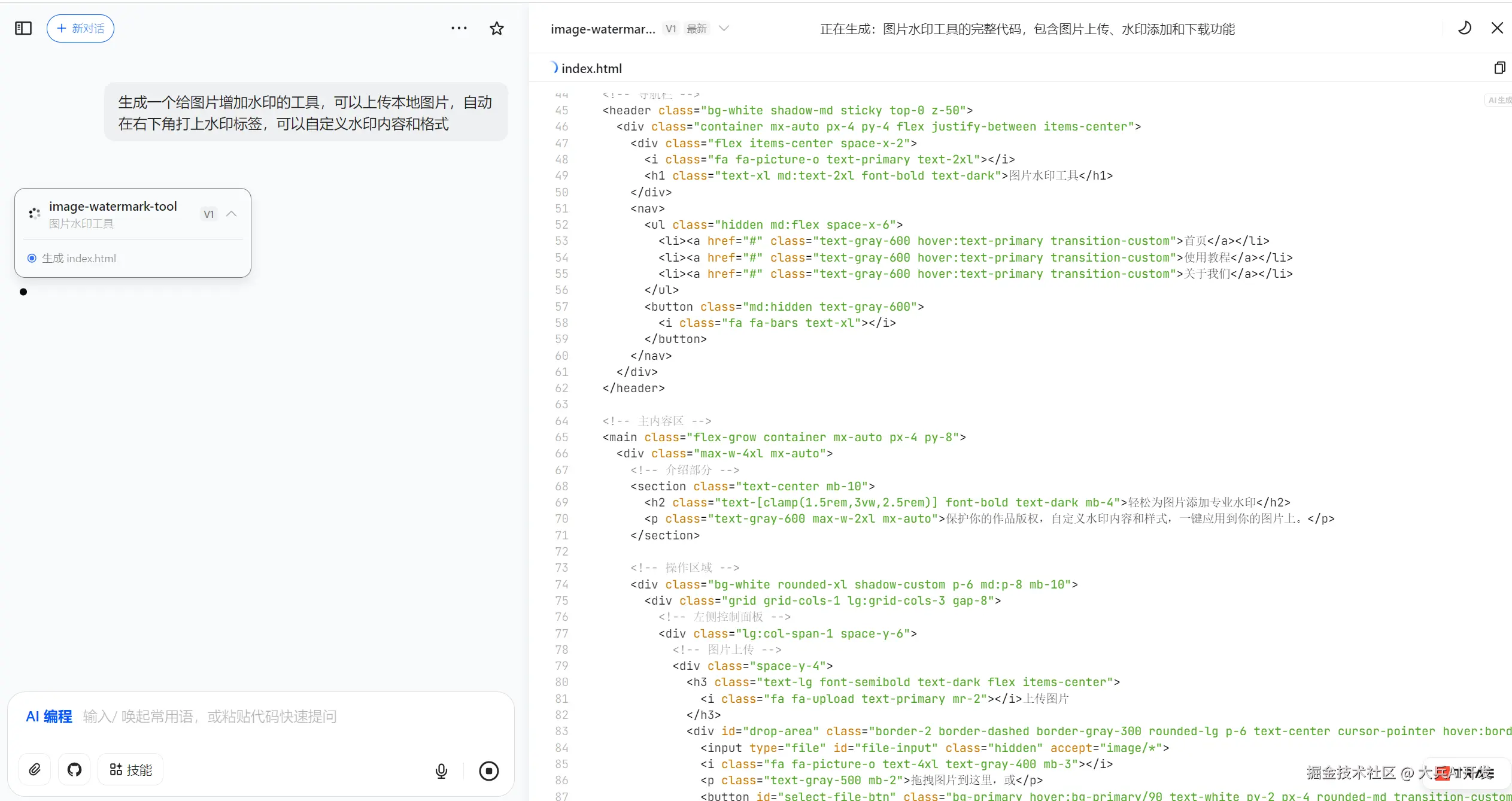Select the 生成 index.html step
This screenshot has height=801, width=1512.
pyautogui.click(x=78, y=258)
